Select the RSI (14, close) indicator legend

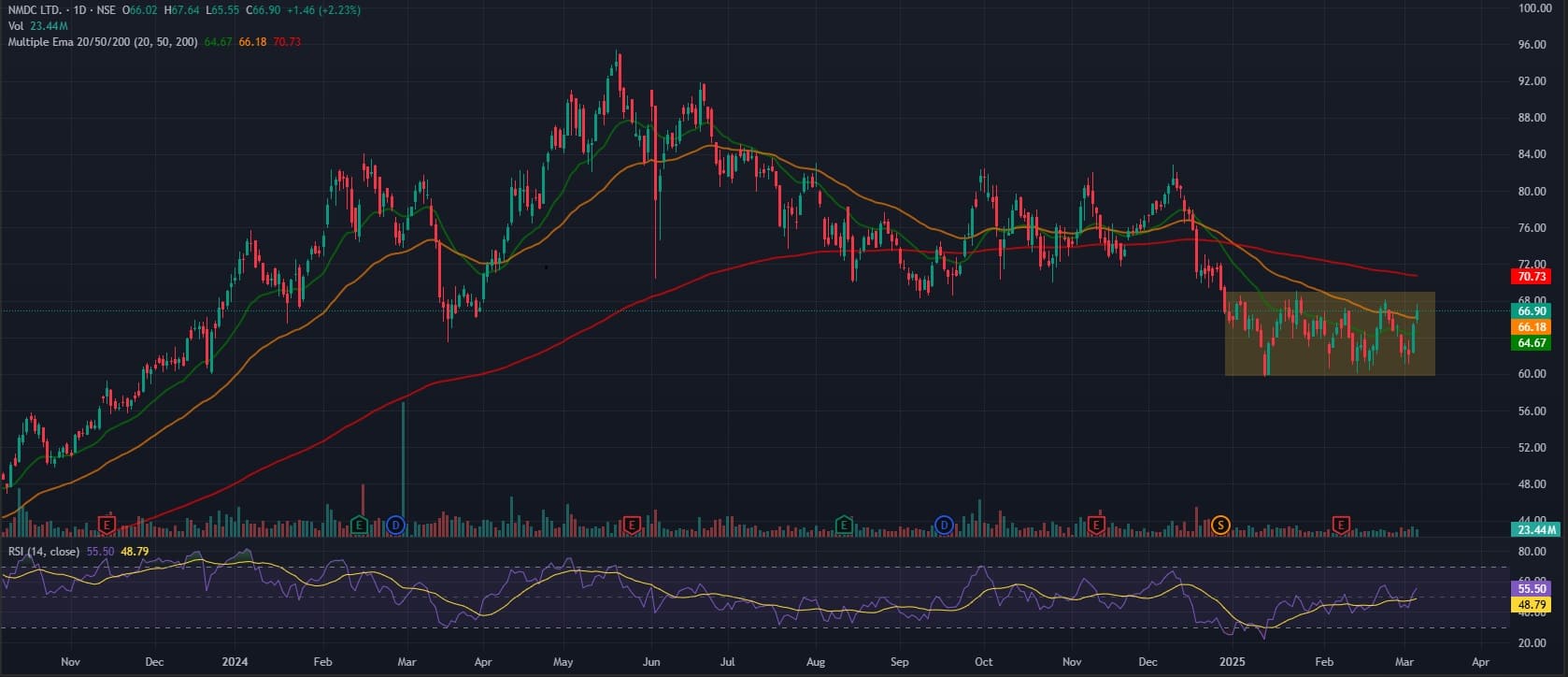tap(44, 552)
